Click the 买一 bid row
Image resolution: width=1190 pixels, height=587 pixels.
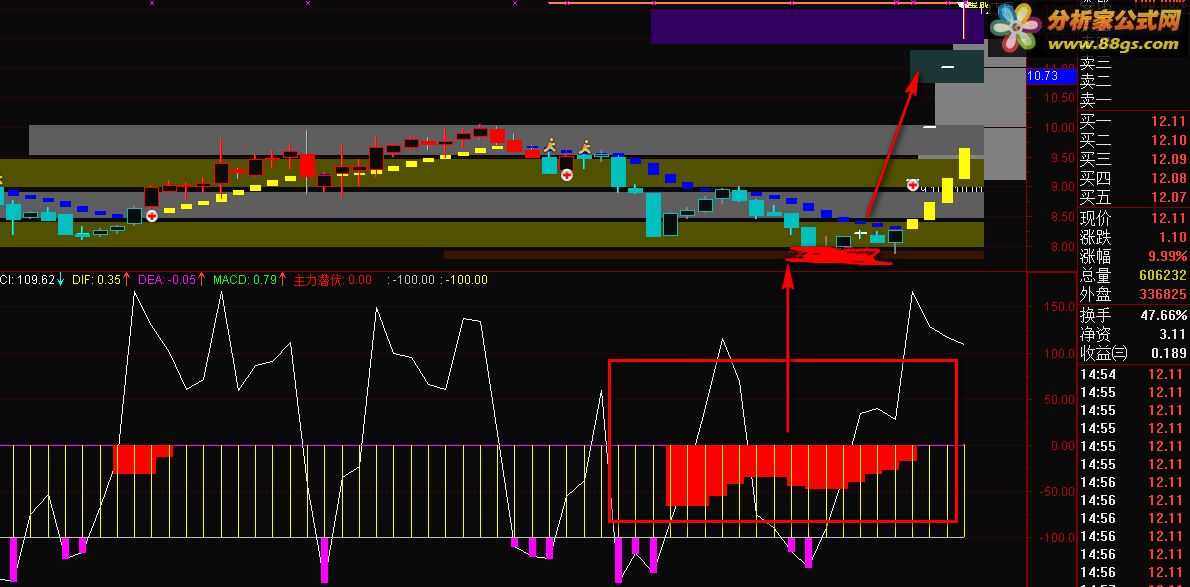1134,121
